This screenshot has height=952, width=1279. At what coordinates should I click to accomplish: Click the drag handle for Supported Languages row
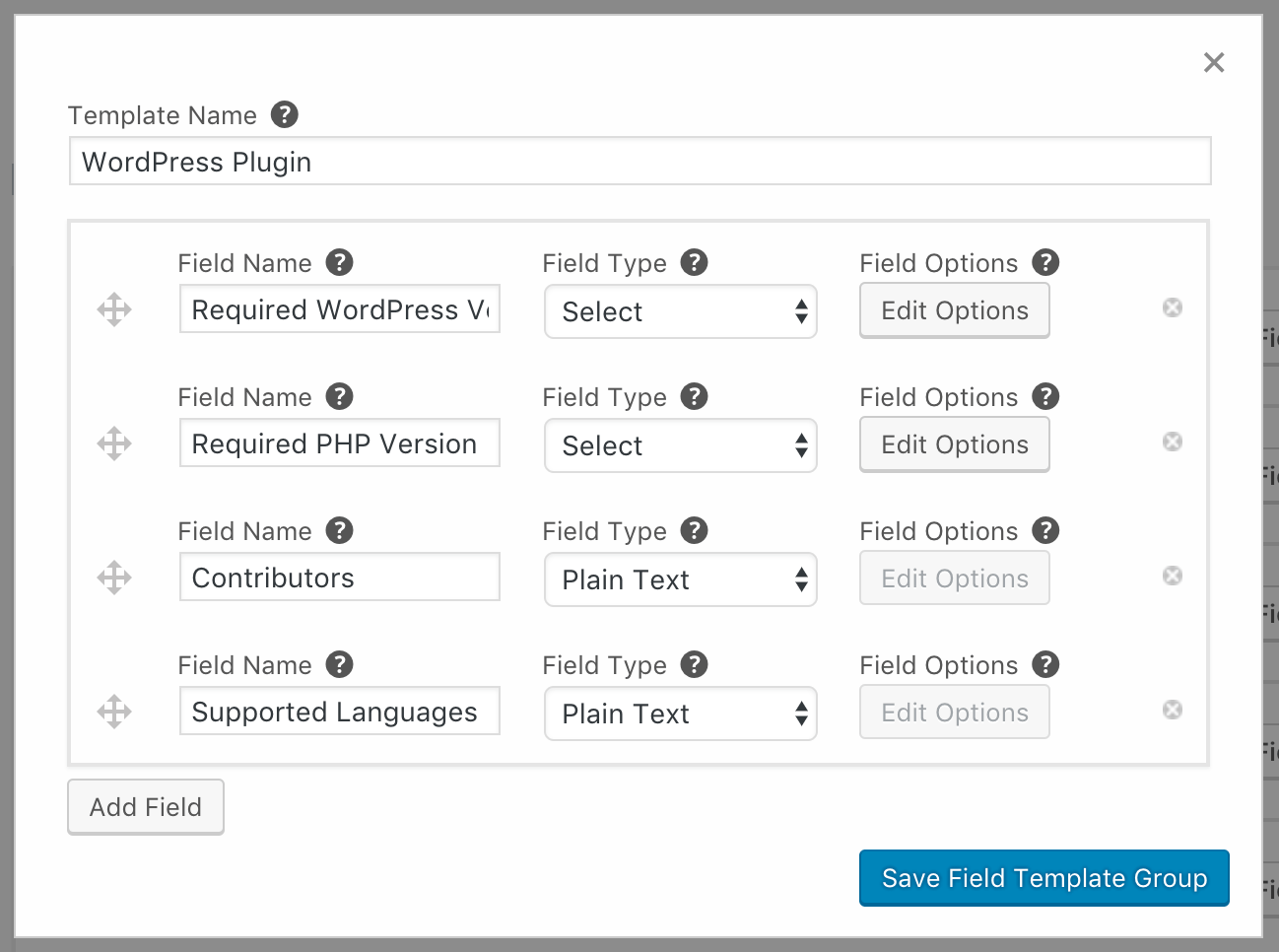pyautogui.click(x=114, y=712)
